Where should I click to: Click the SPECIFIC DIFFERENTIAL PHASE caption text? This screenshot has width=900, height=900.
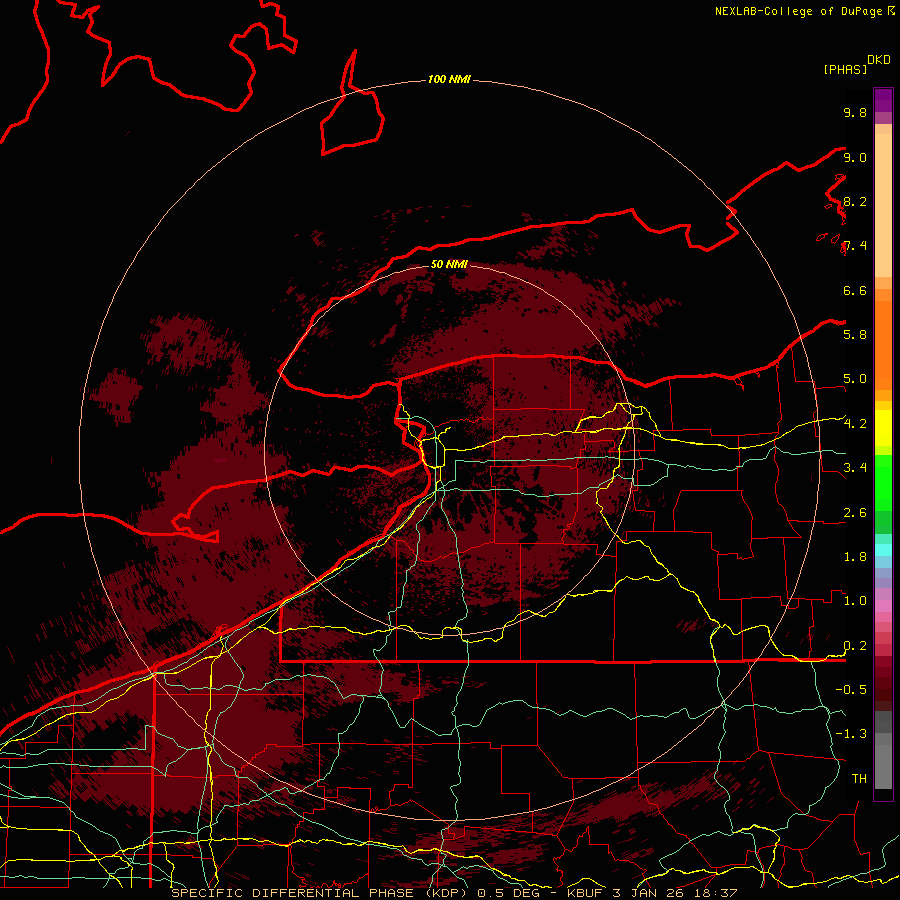(292, 893)
